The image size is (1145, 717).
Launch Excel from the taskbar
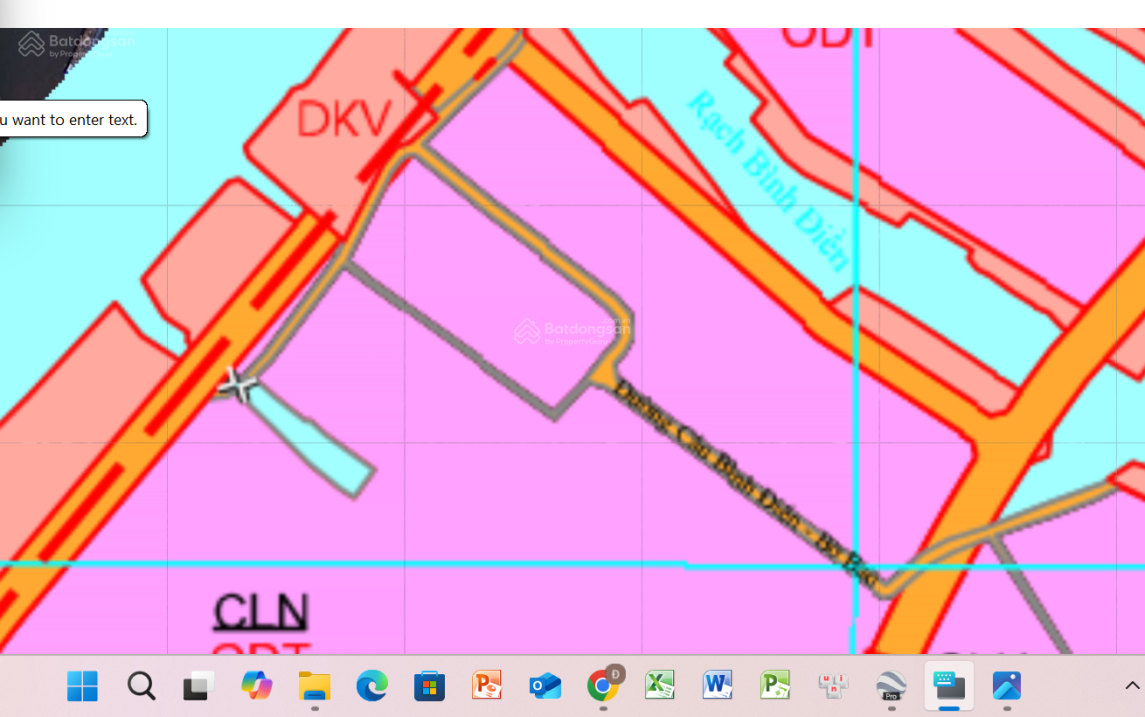coord(660,686)
